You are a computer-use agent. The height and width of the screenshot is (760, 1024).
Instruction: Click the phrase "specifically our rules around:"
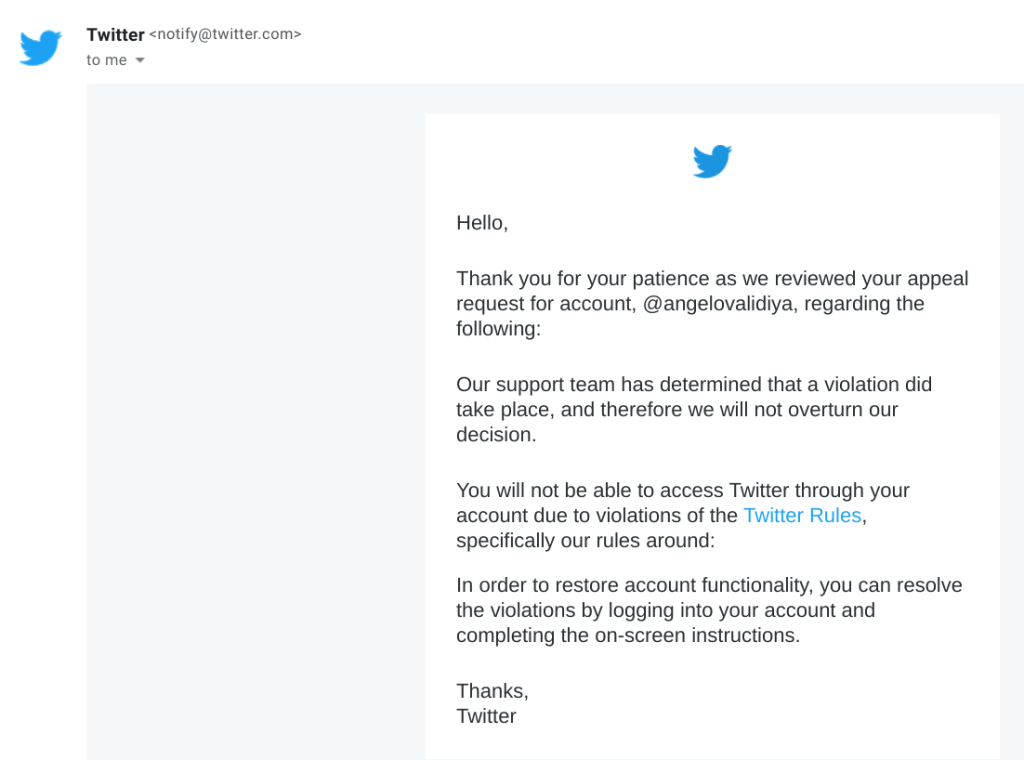click(x=586, y=541)
